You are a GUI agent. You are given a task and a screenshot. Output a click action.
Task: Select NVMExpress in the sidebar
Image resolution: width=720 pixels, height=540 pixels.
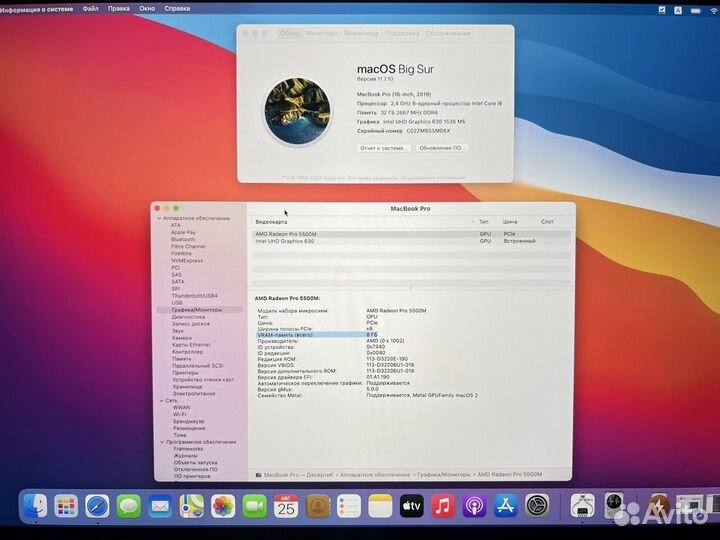coord(187,261)
